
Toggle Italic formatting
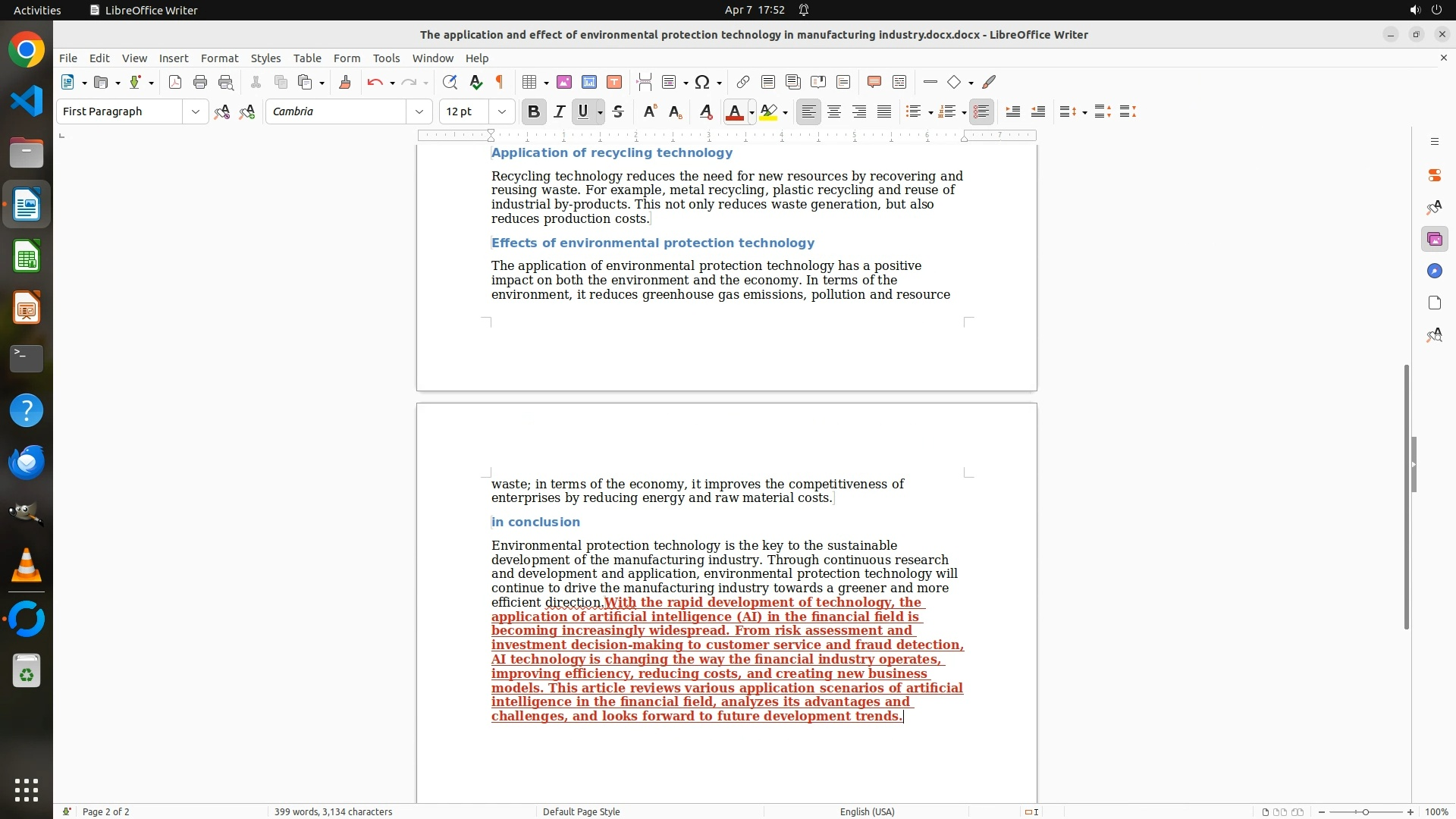[560, 112]
